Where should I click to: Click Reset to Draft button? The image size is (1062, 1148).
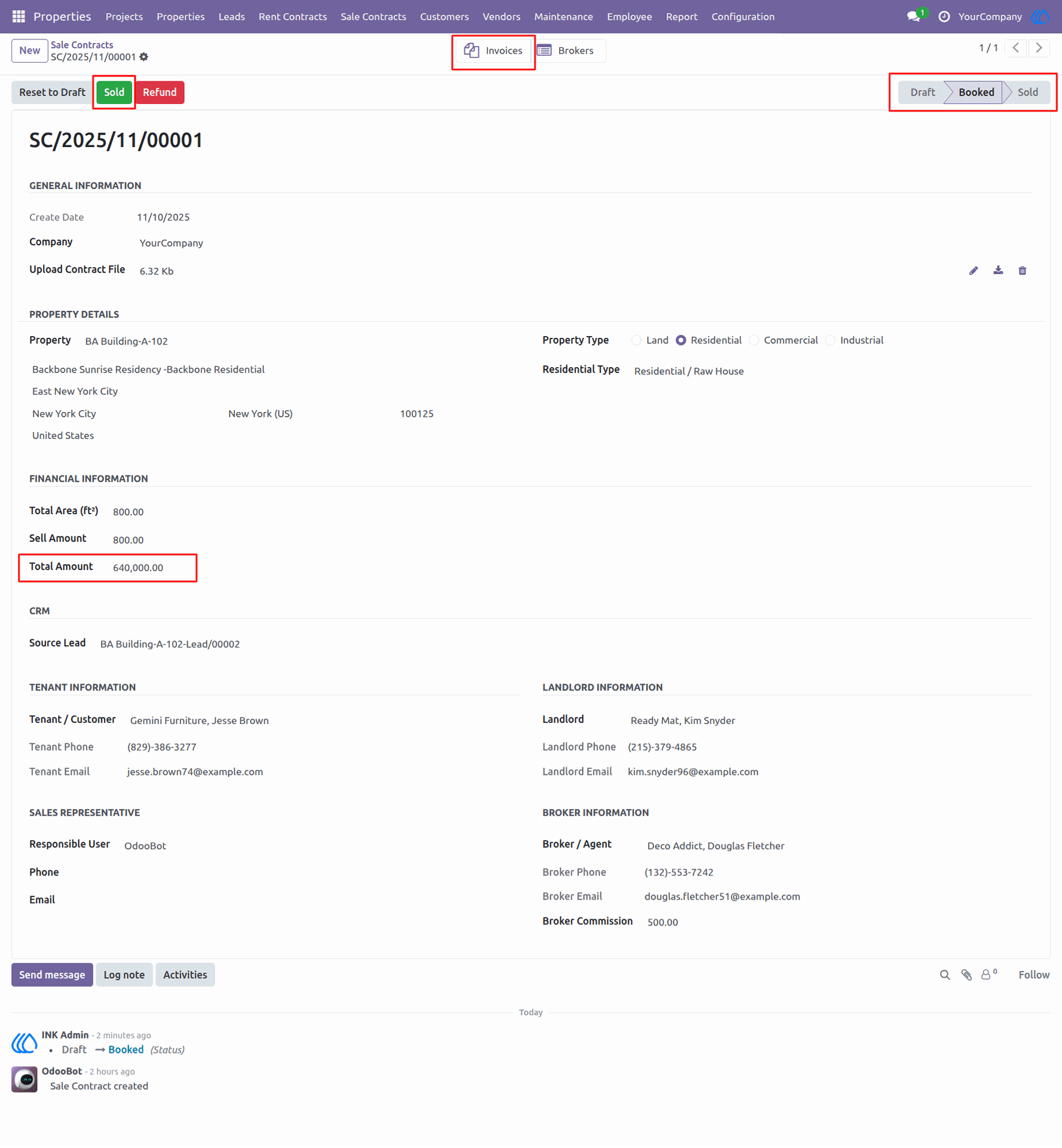tap(52, 92)
